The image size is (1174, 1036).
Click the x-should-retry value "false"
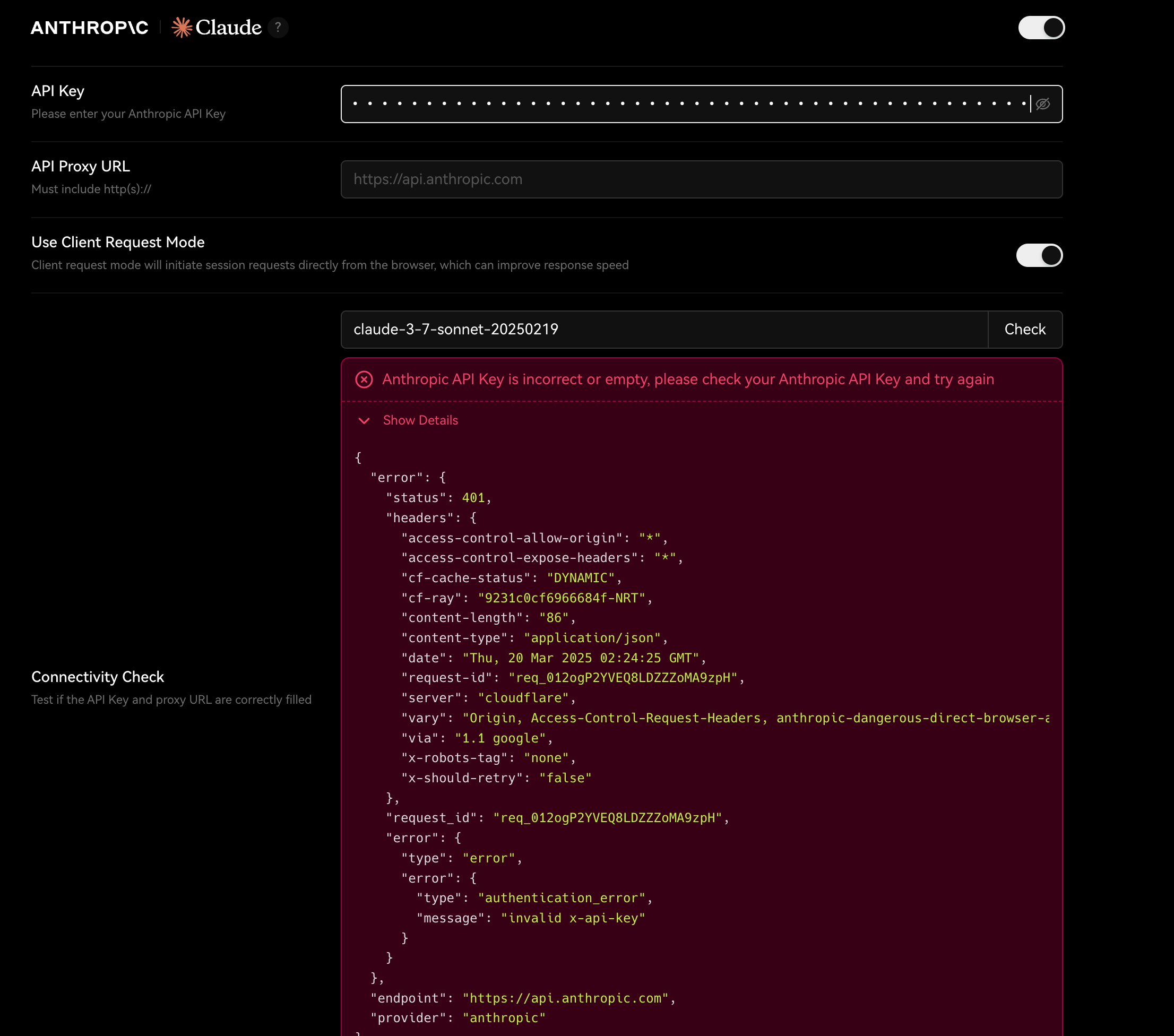[565, 778]
